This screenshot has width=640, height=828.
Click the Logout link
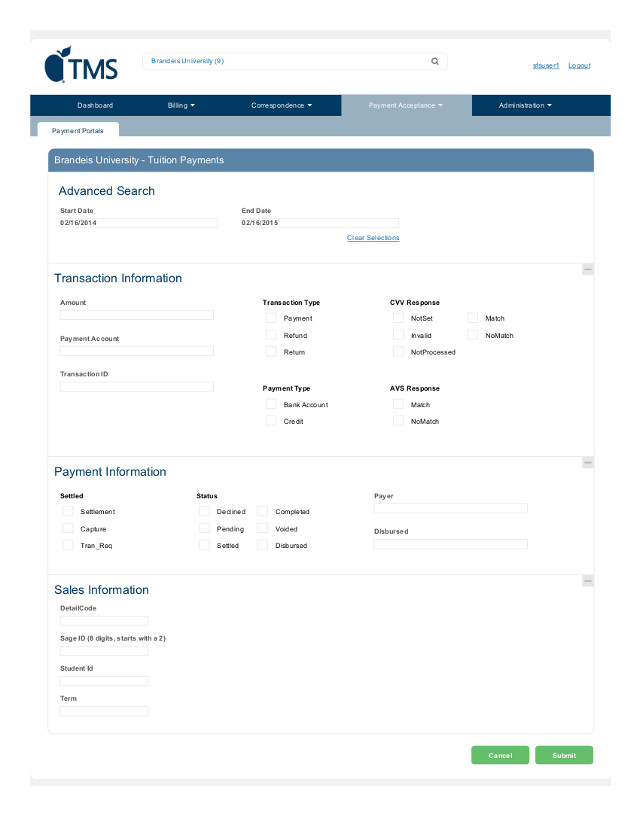pos(579,65)
